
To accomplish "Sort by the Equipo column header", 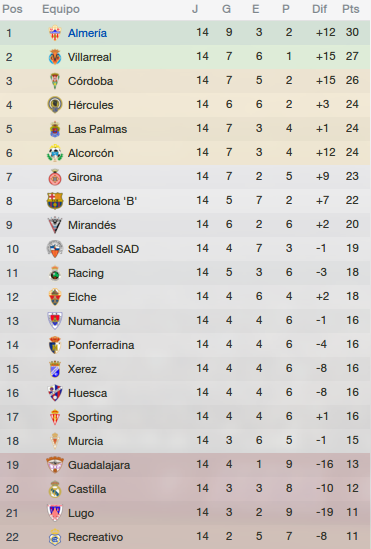I will pyautogui.click(x=61, y=9).
